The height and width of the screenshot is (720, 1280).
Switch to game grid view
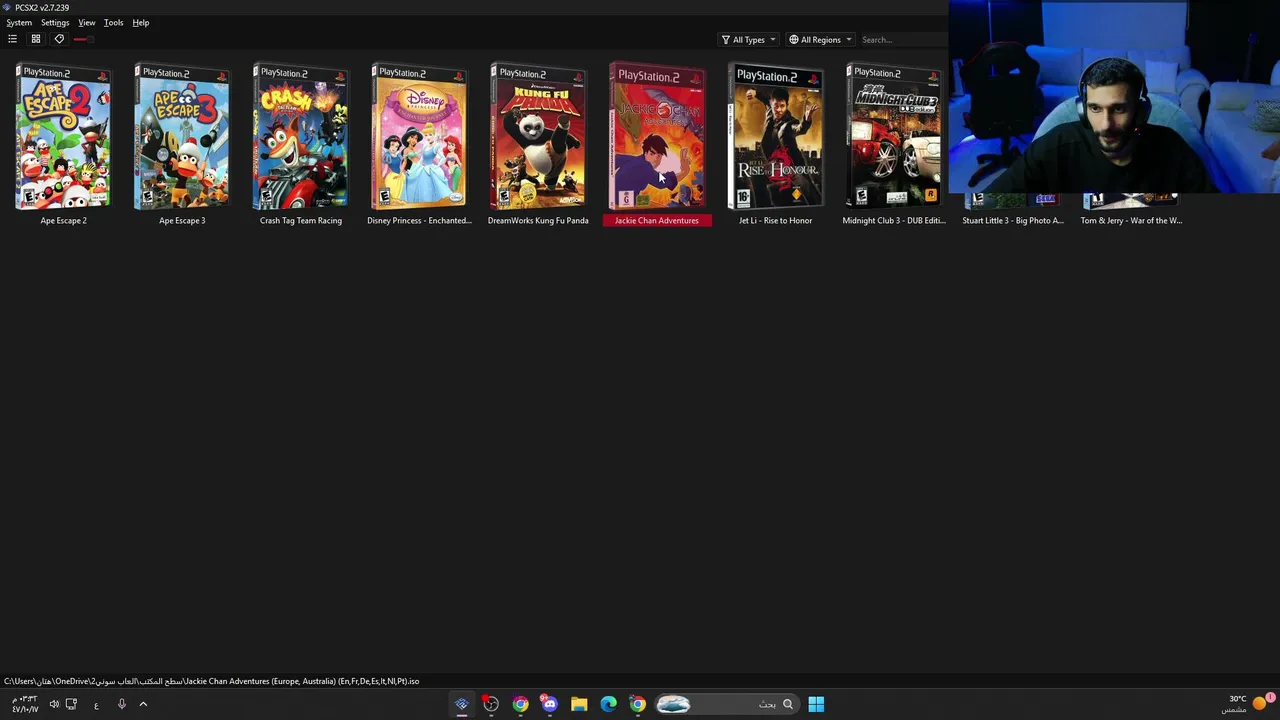[35, 39]
